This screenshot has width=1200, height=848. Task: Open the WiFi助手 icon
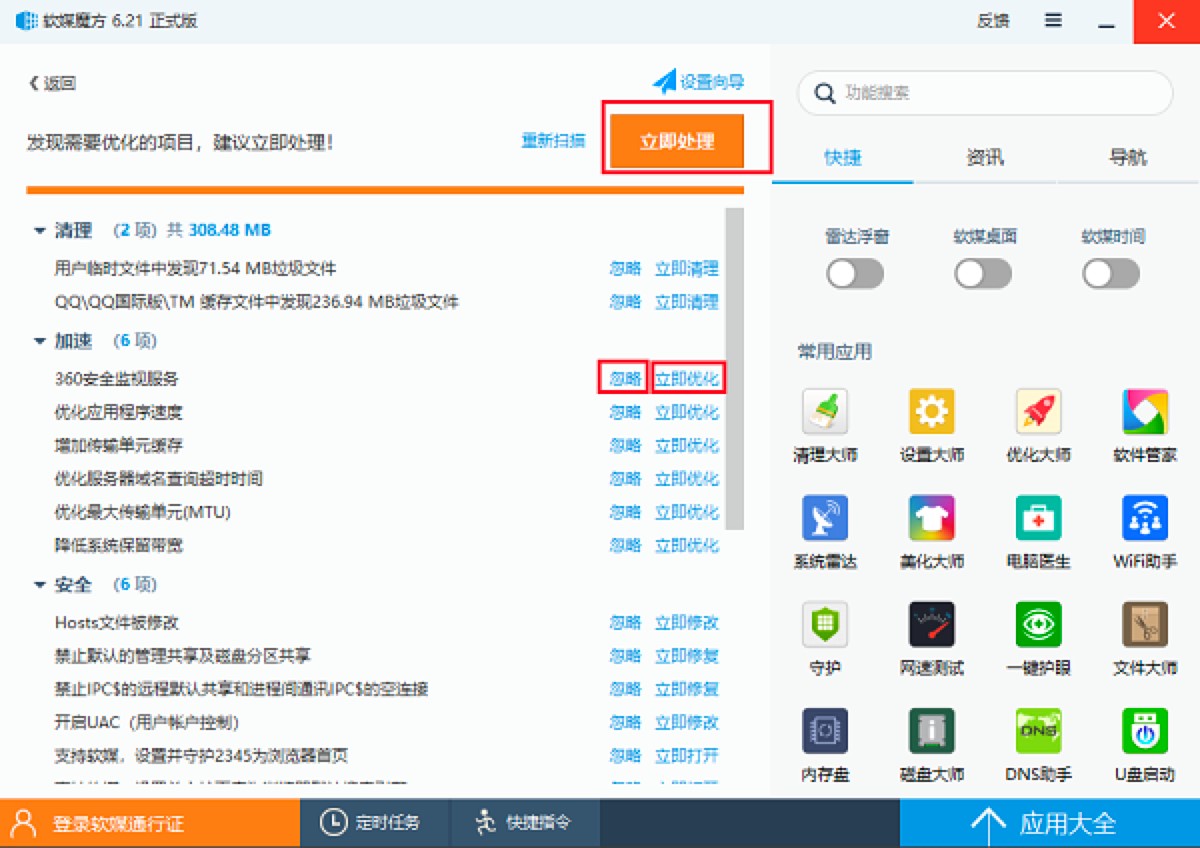pos(1145,517)
